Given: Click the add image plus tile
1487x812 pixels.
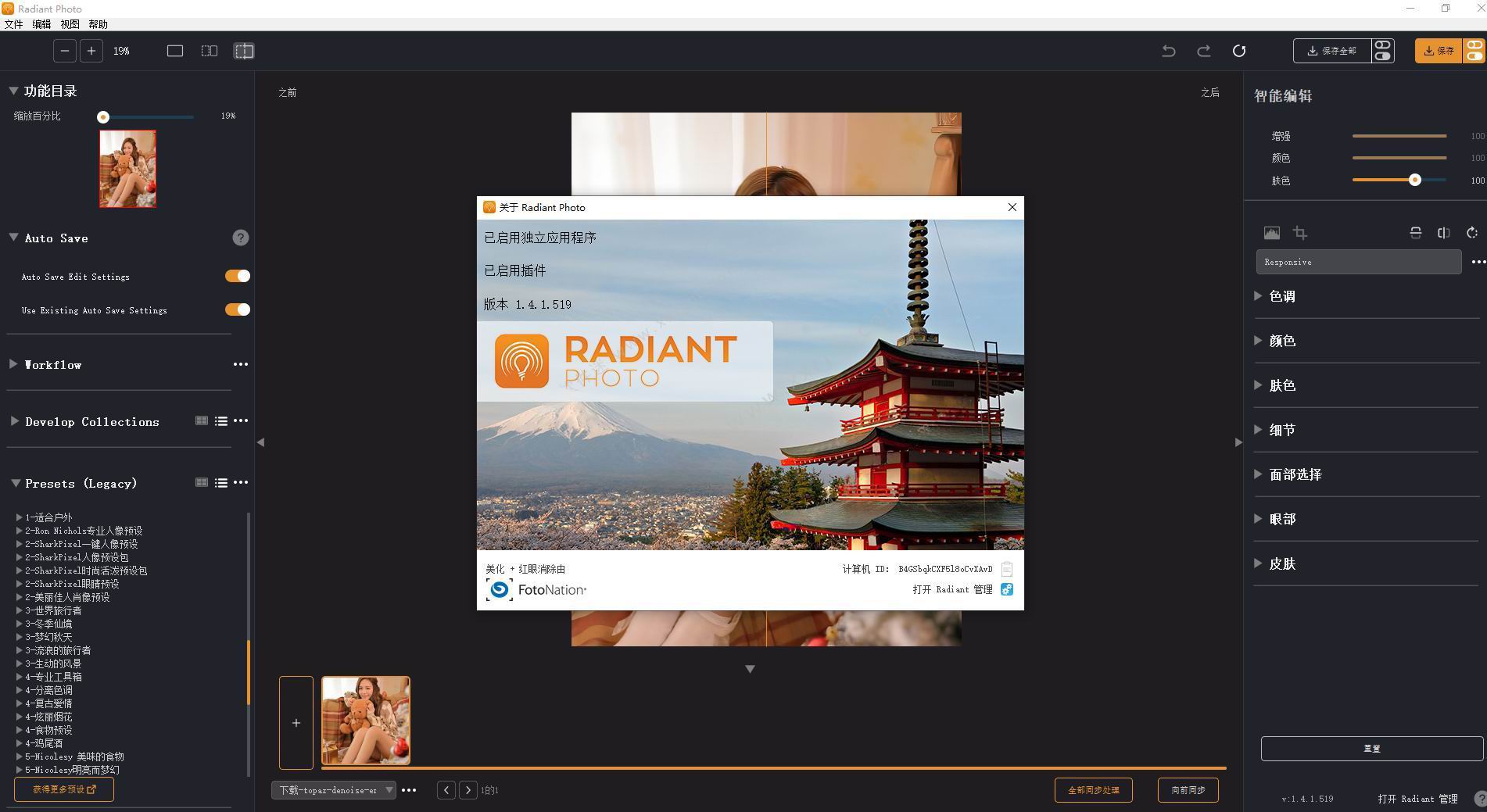Looking at the screenshot, I should (296, 723).
